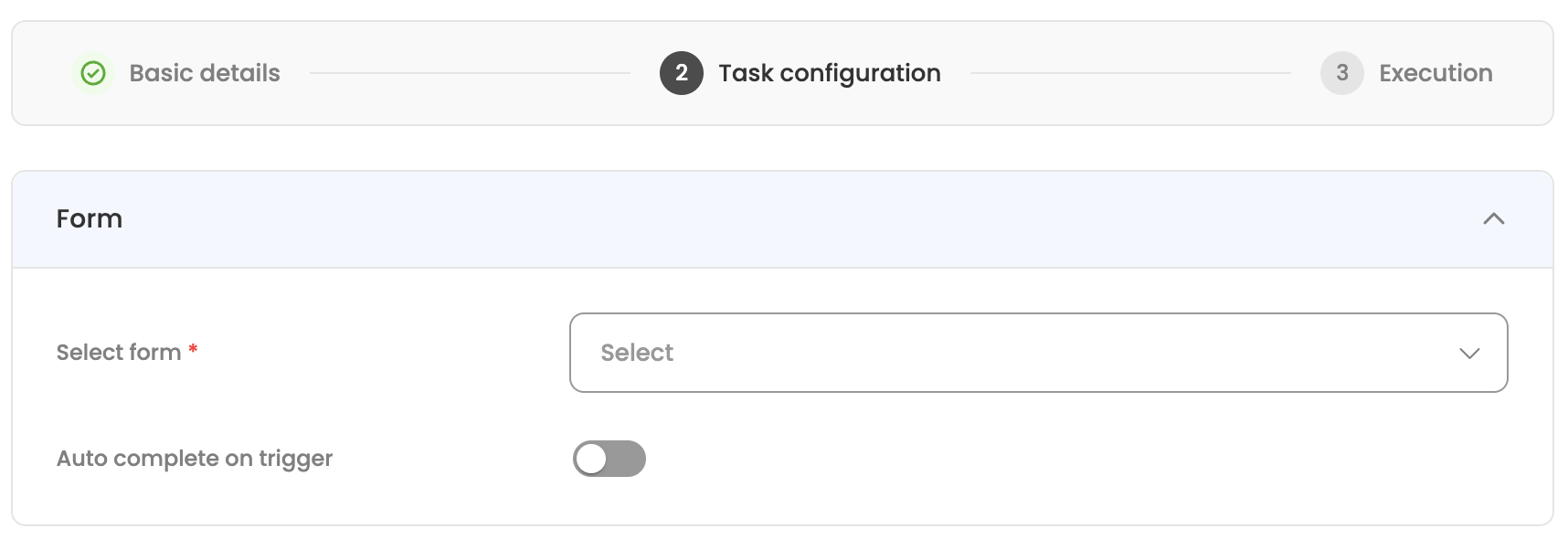Click the arrow in the Select form dropdown

pyautogui.click(x=1469, y=354)
